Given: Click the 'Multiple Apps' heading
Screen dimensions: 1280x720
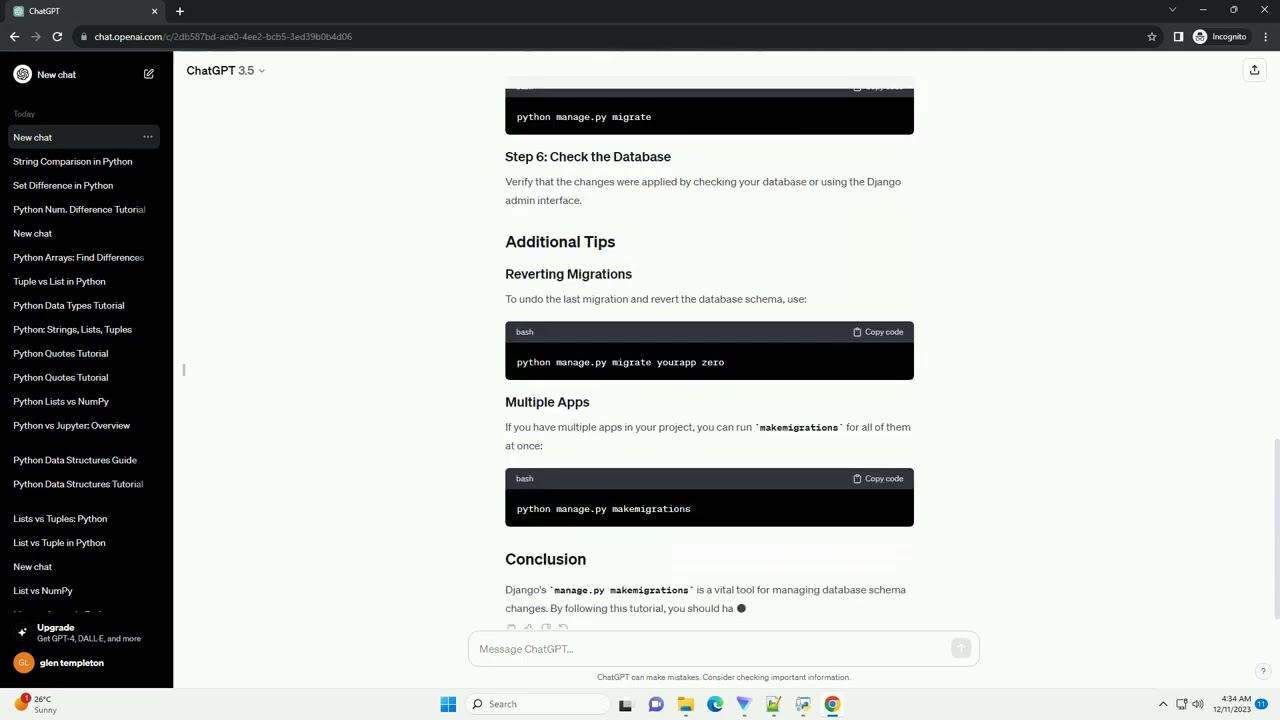Looking at the screenshot, I should (x=547, y=402).
